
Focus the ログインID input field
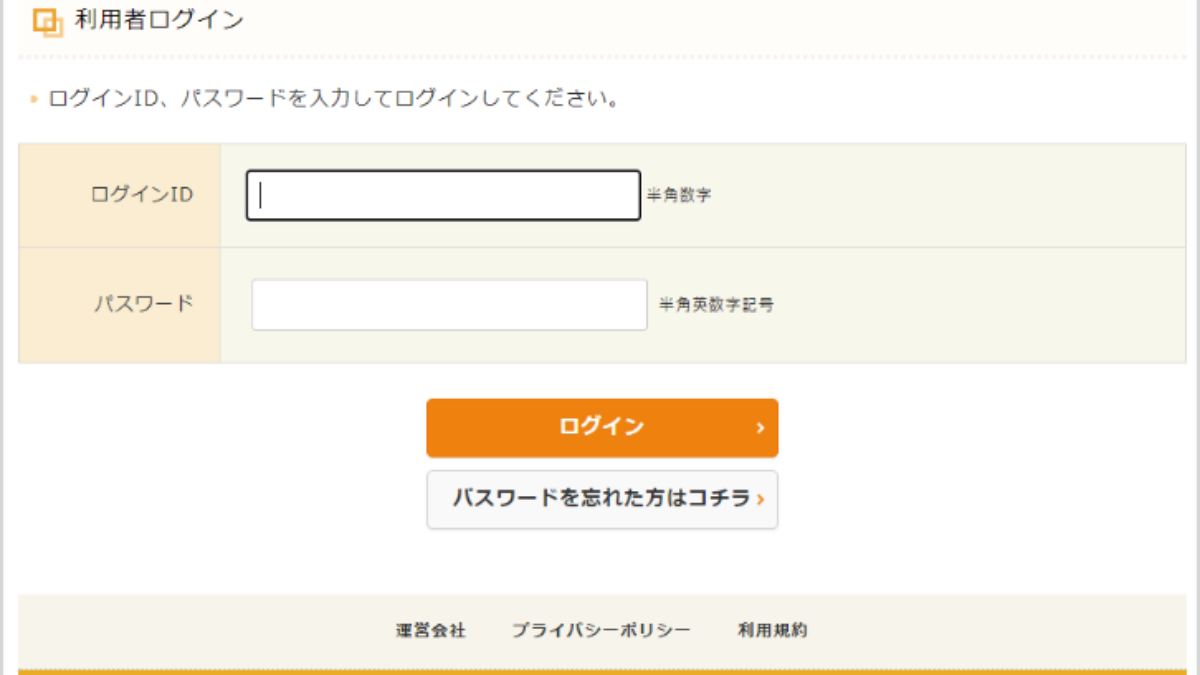click(441, 195)
